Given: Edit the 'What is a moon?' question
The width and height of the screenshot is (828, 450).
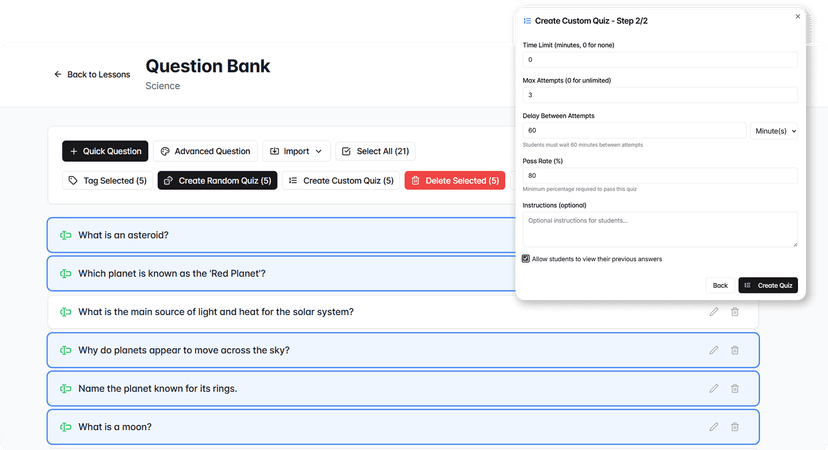Looking at the screenshot, I should point(714,427).
